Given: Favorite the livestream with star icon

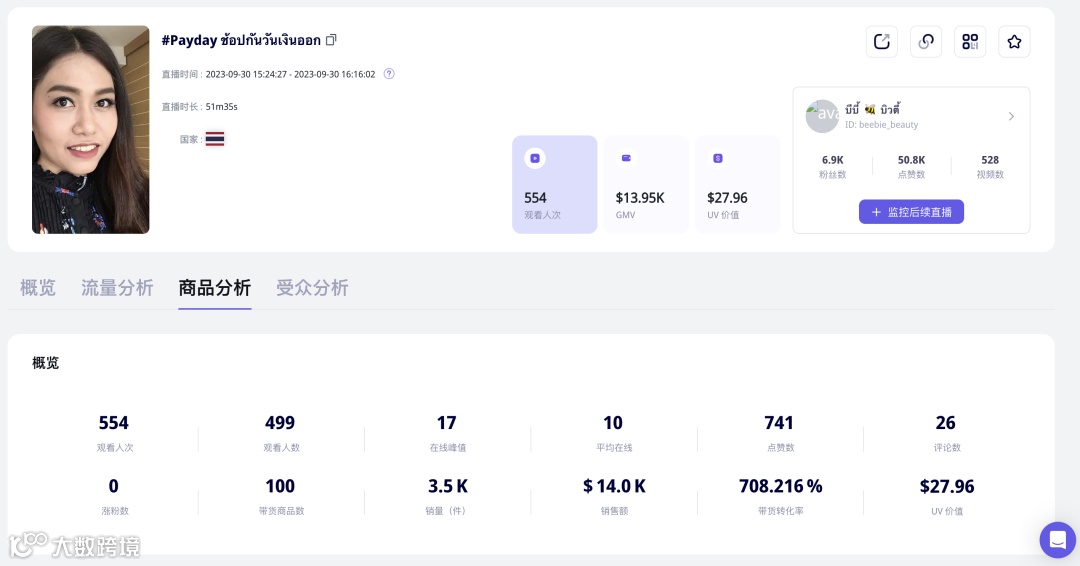Looking at the screenshot, I should tap(1014, 41).
